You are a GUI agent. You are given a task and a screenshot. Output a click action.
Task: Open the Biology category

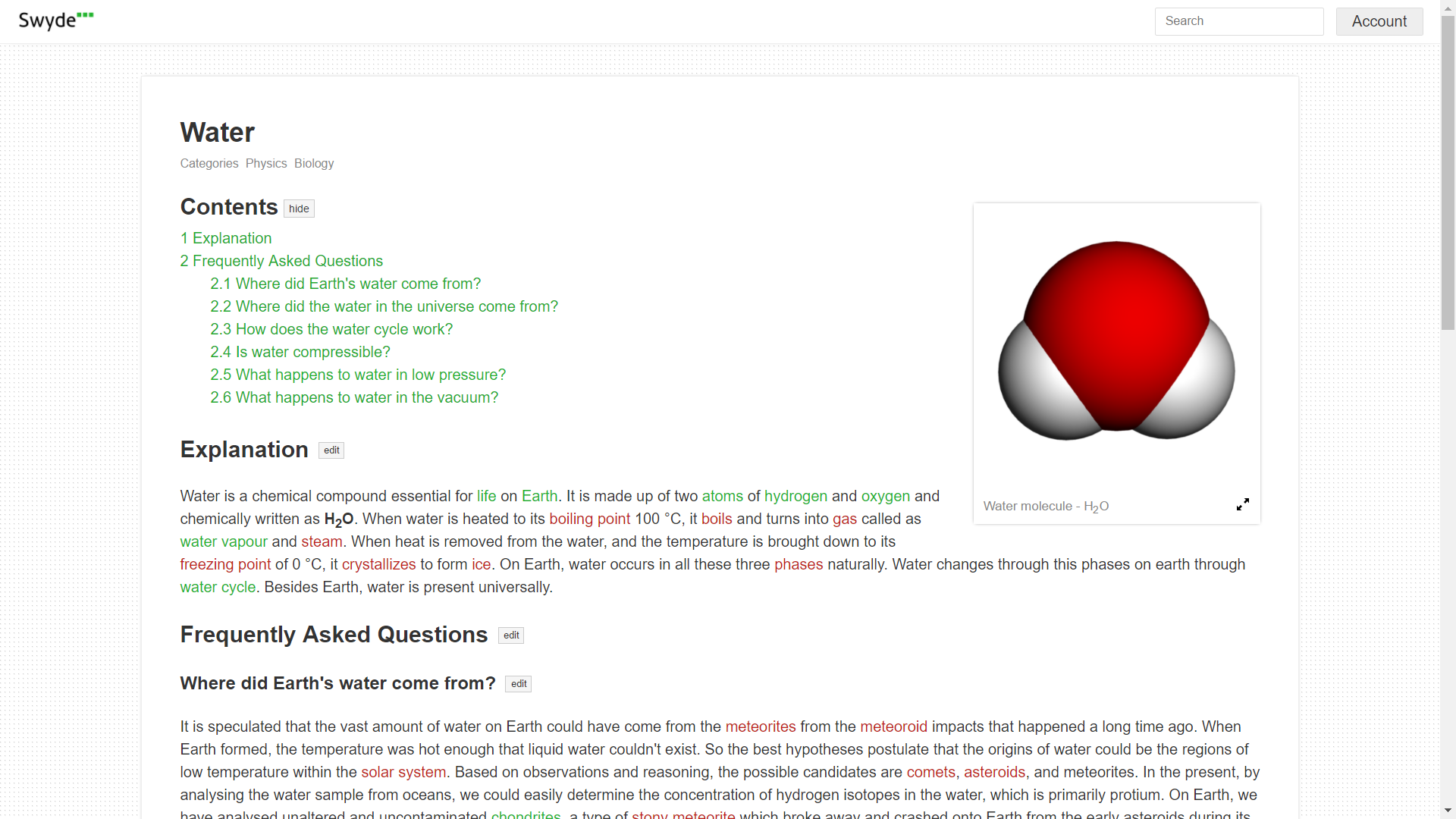click(314, 164)
